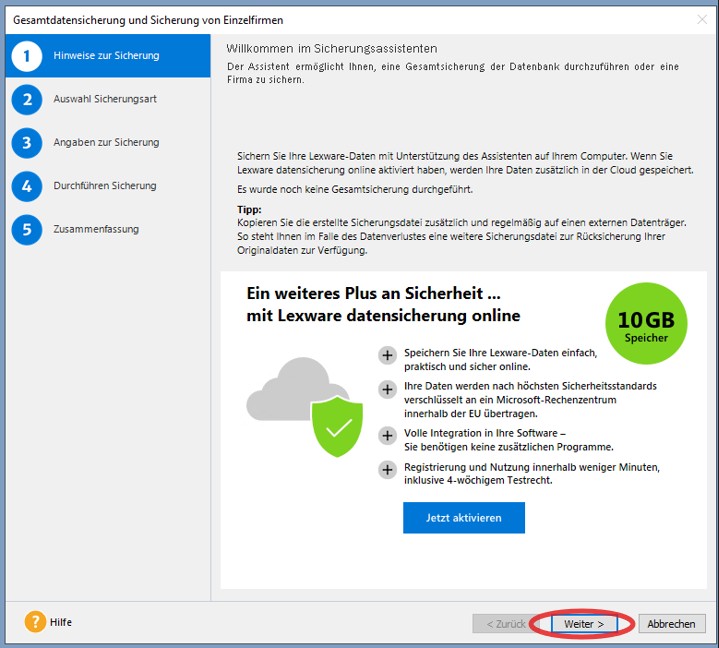Select the 'Hinweise zur Sicherung' step
Image resolution: width=719 pixels, height=648 pixels.
108,55
